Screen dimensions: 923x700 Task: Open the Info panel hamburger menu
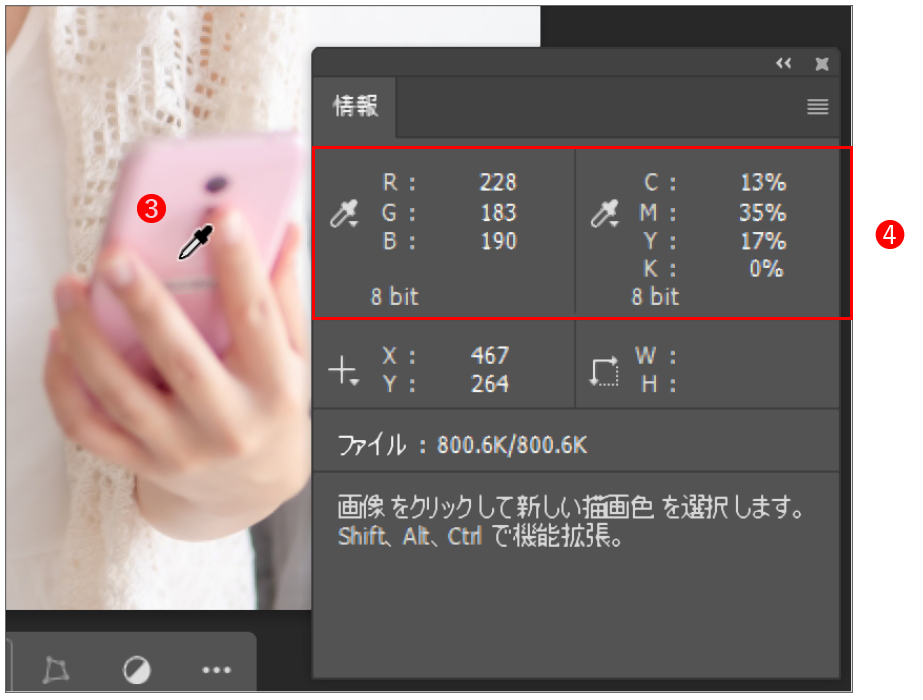coord(817,108)
